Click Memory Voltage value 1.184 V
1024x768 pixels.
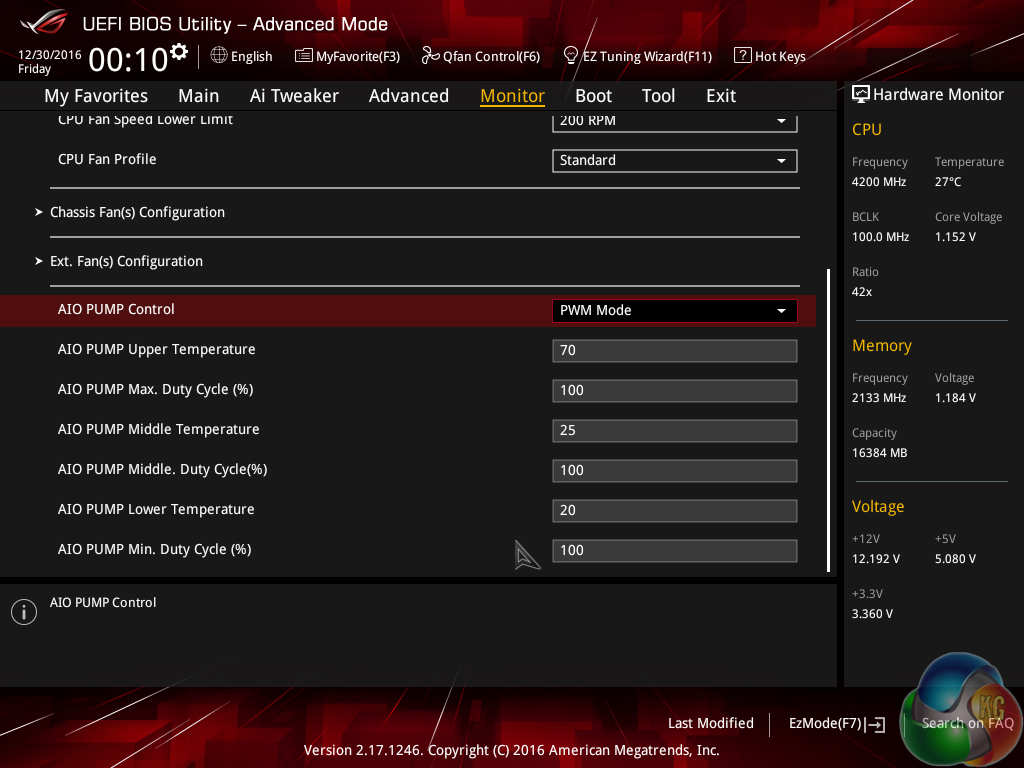[x=955, y=398]
